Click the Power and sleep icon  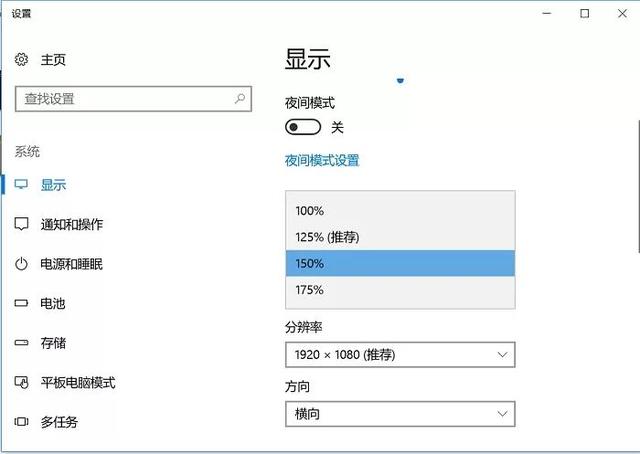22,264
